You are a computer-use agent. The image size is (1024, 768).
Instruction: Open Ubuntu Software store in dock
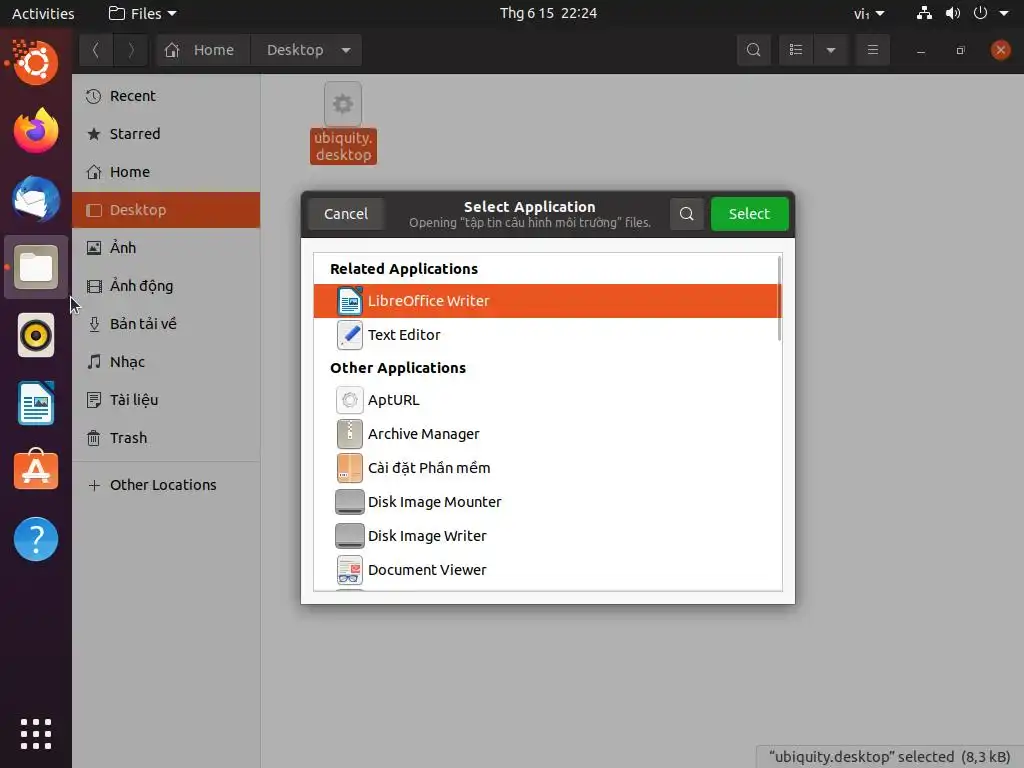tap(36, 470)
